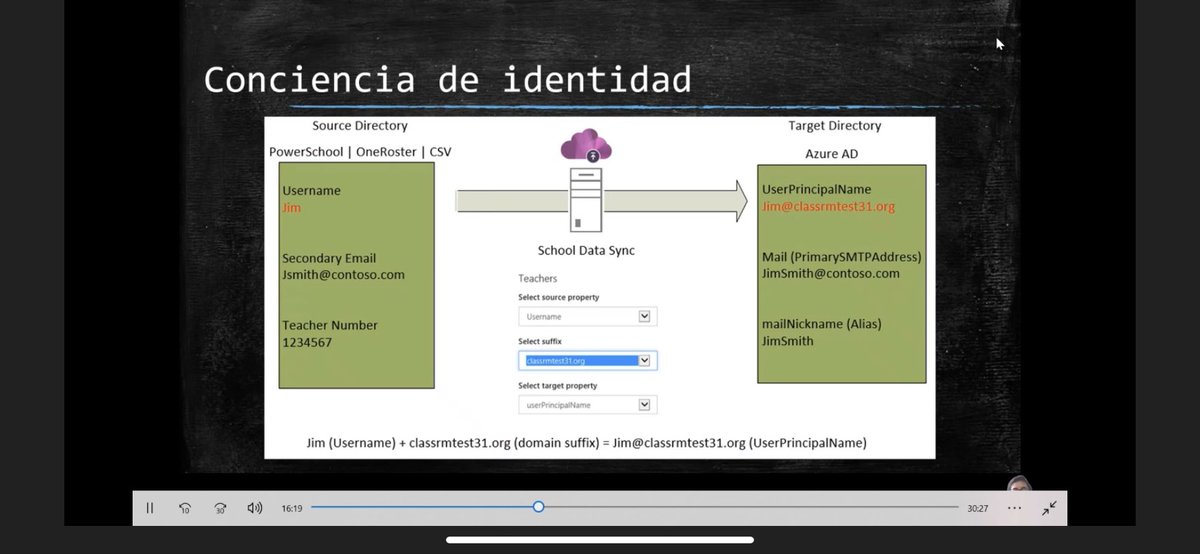Seek on the video progress bar handle

click(x=538, y=507)
